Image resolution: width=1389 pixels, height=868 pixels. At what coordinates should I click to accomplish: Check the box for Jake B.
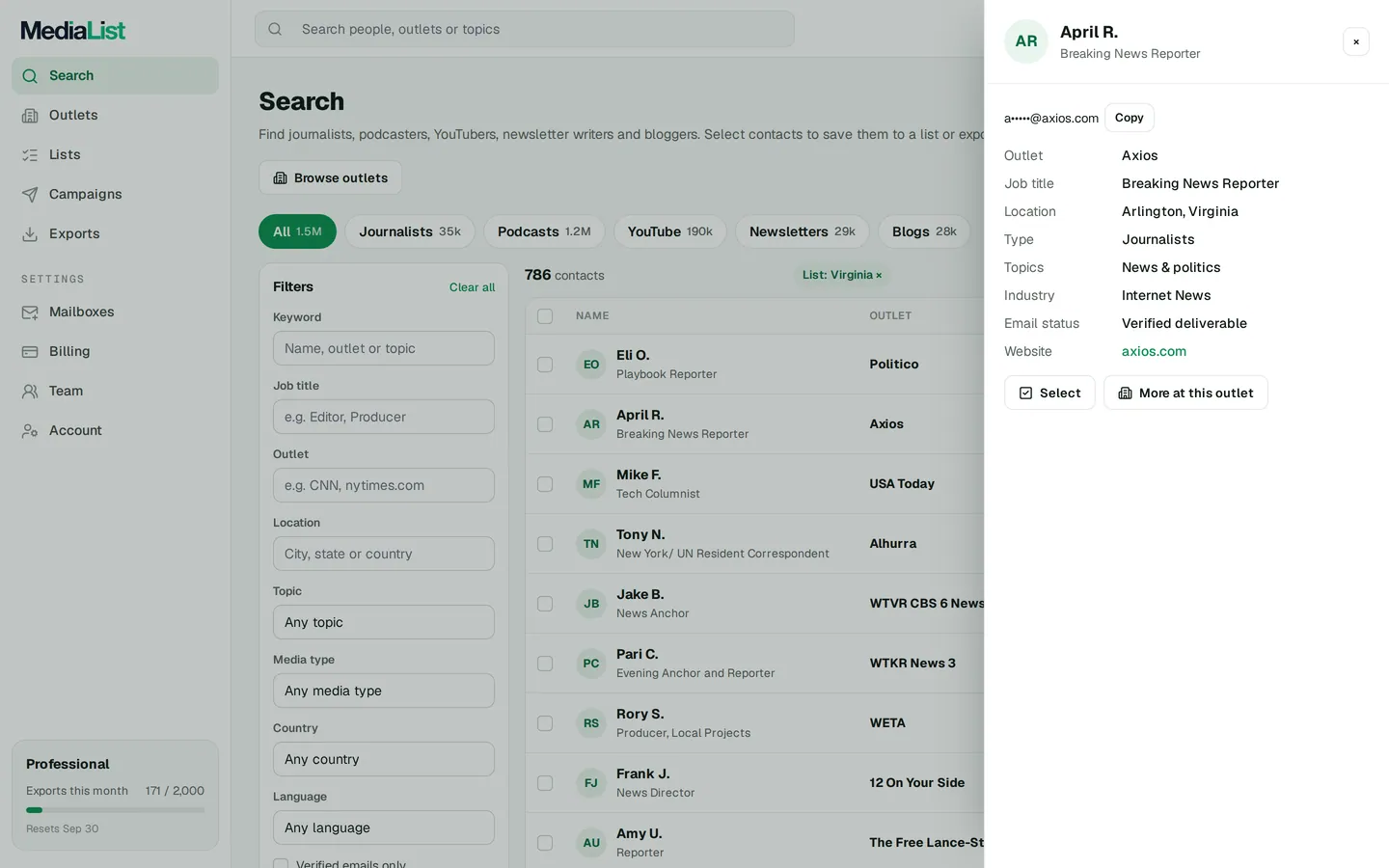(545, 604)
